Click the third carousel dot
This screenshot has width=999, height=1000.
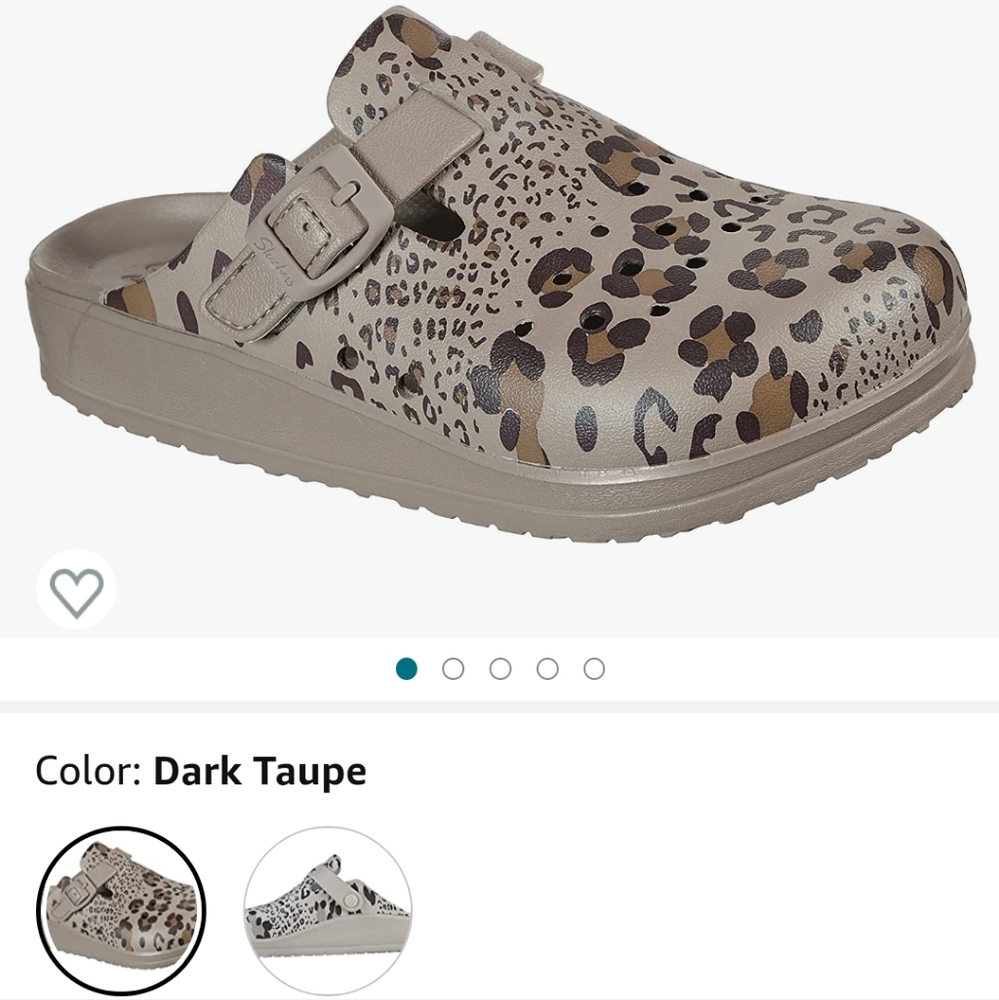(502, 669)
